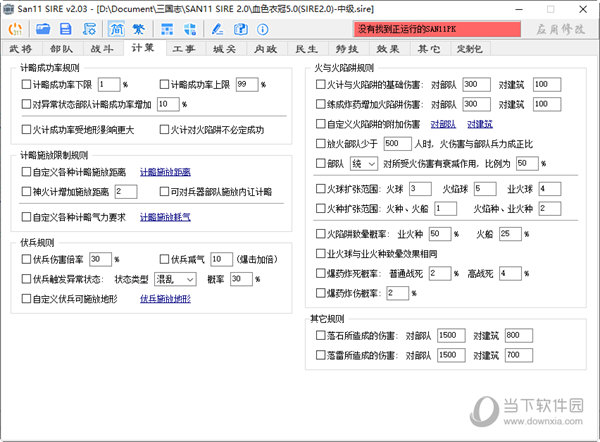Save file with the floppy disk icon
The height and width of the screenshot is (442, 600).
[66, 29]
